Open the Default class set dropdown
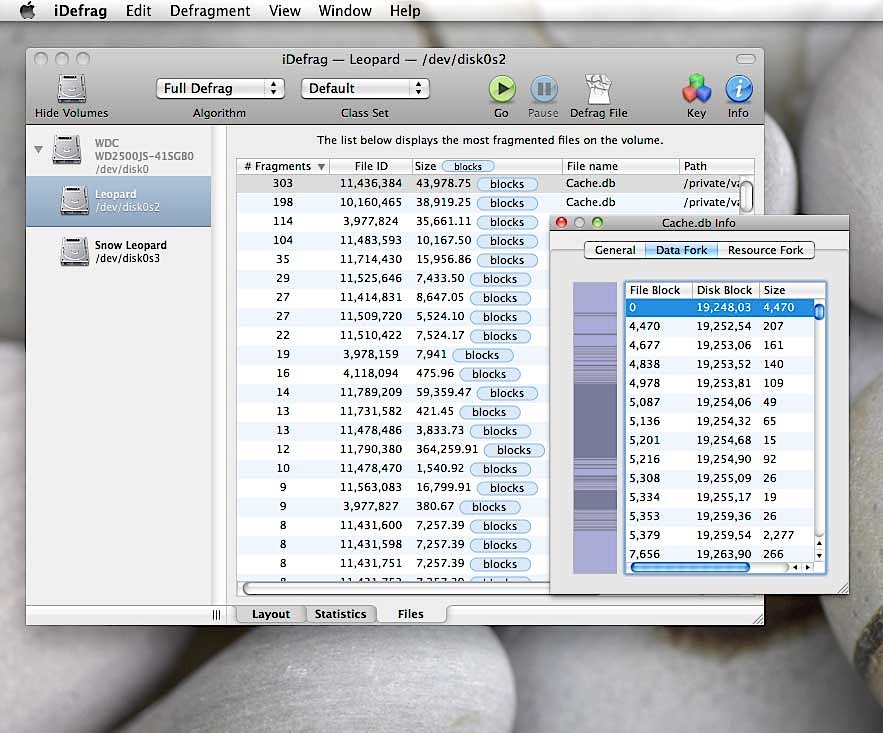This screenshot has width=883, height=733. 365,88
